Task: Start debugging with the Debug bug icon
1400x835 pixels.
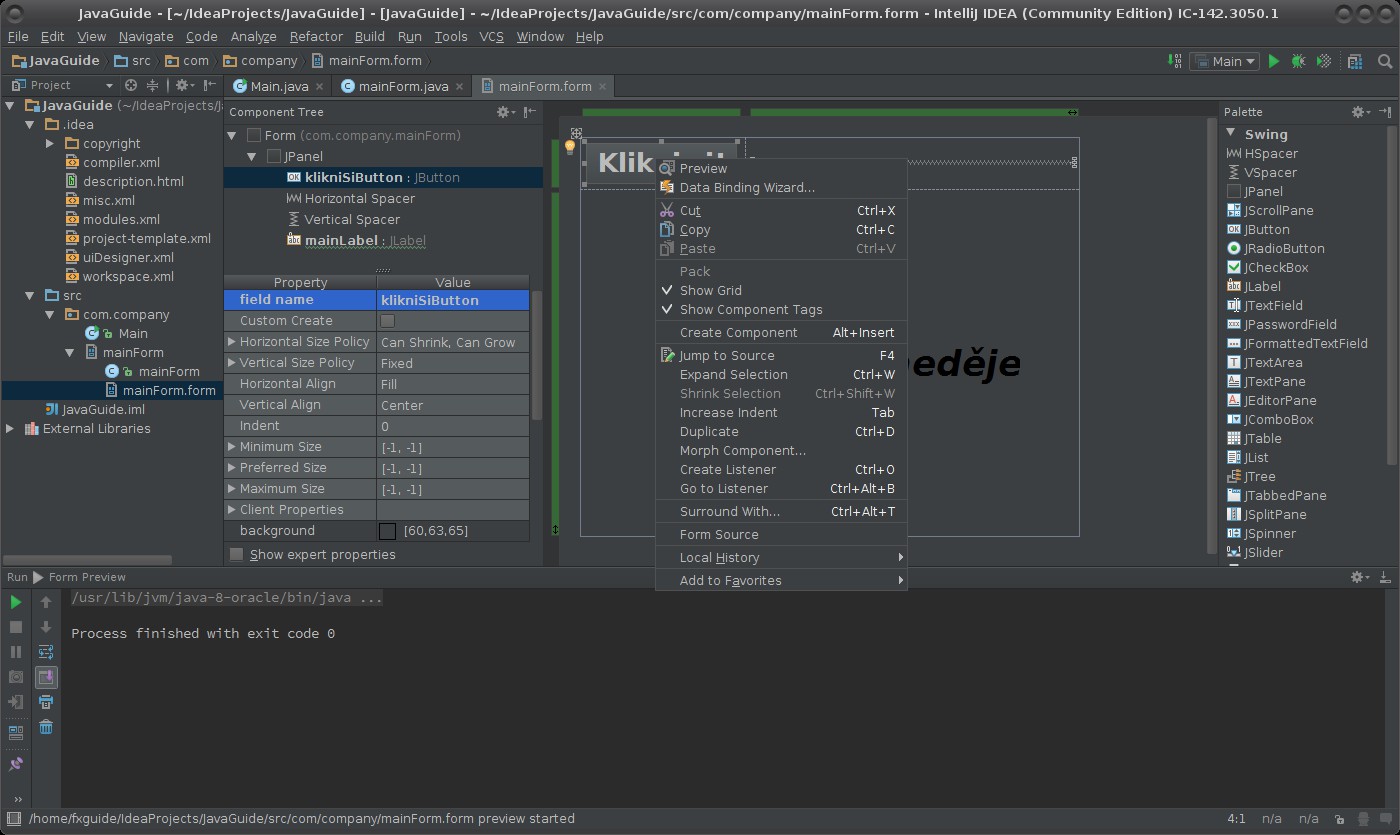Action: (1298, 61)
